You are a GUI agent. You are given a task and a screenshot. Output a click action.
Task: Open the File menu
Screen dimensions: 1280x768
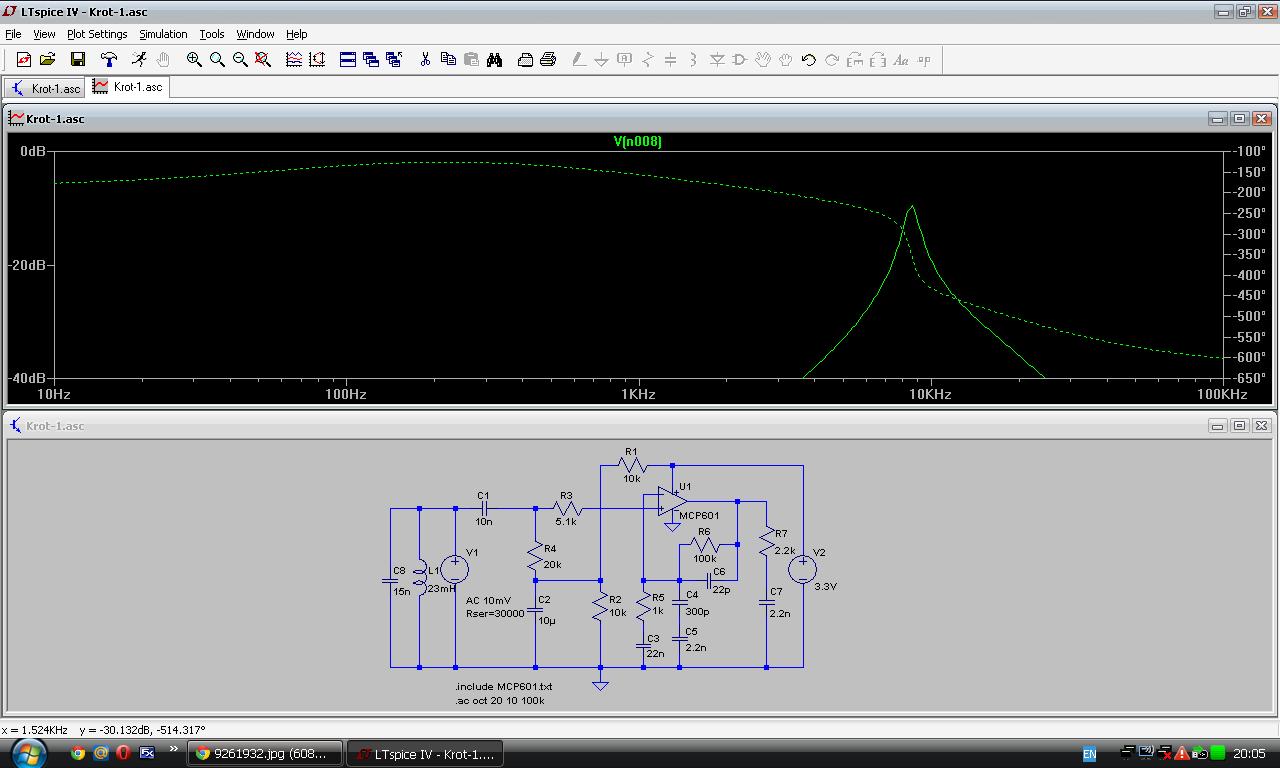pos(13,34)
